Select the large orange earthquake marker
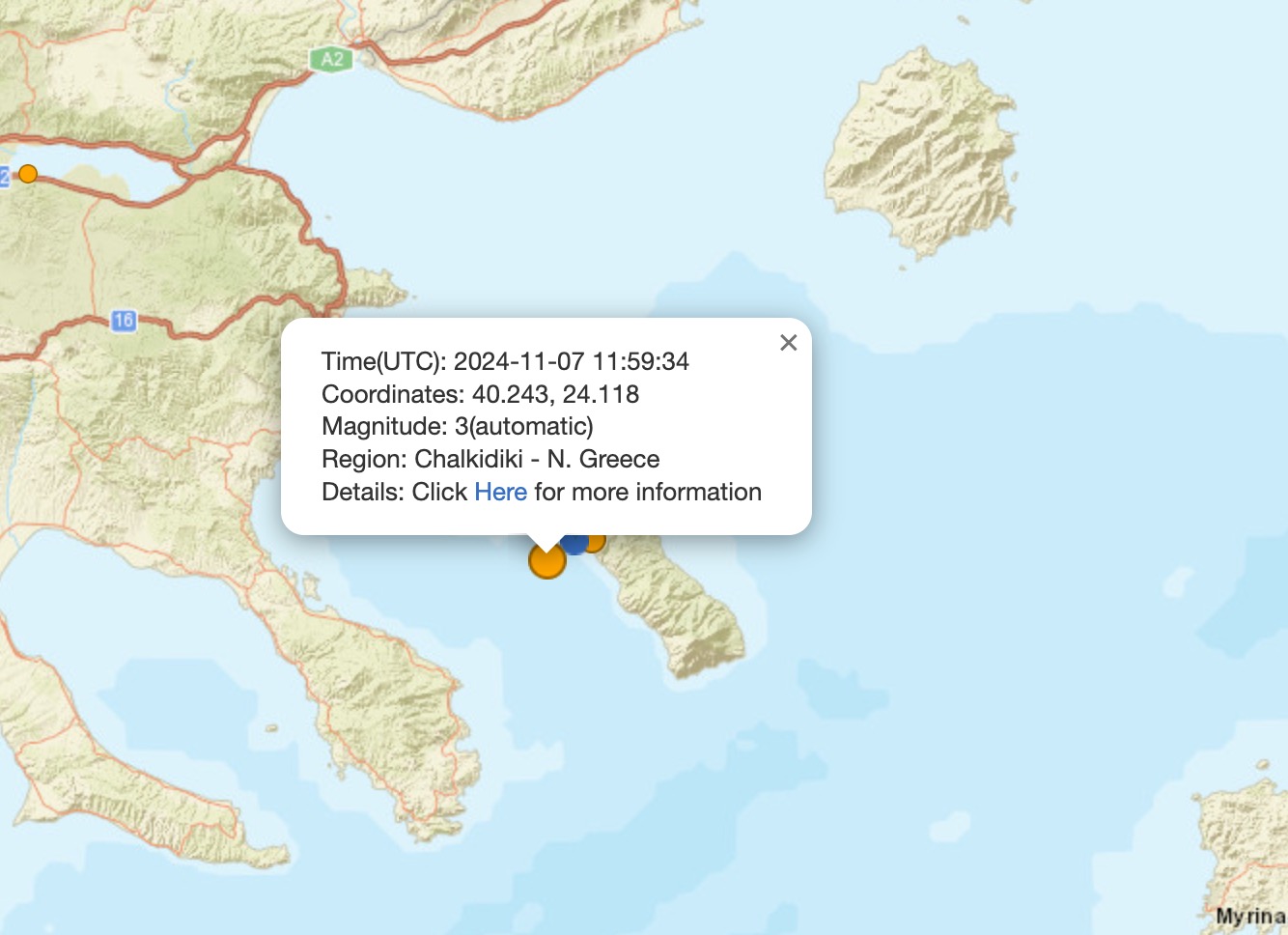The width and height of the screenshot is (1288, 935). (547, 560)
